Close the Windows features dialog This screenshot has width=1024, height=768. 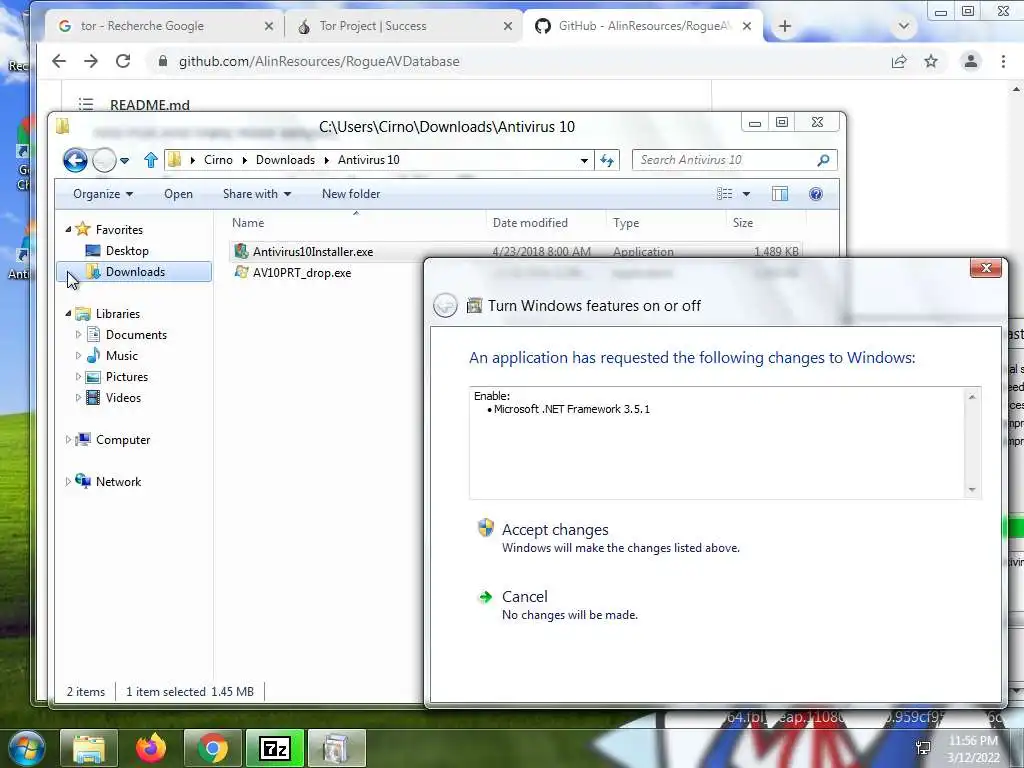pyautogui.click(x=986, y=268)
